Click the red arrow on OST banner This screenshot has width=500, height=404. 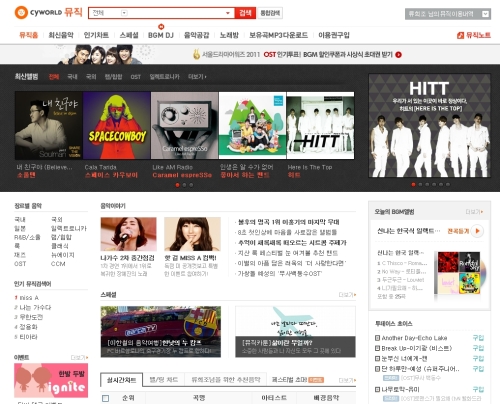pyautogui.click(x=398, y=55)
